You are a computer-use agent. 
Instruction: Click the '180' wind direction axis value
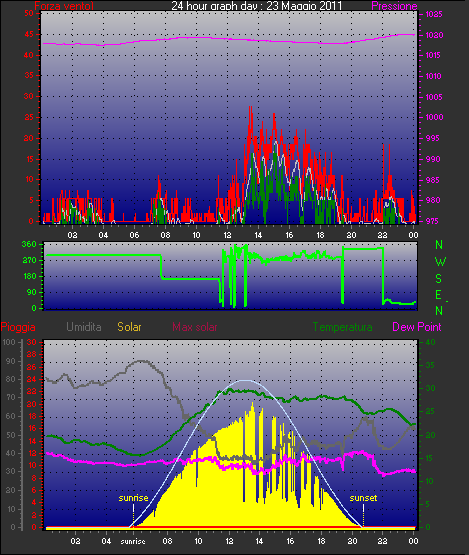click(x=30, y=276)
